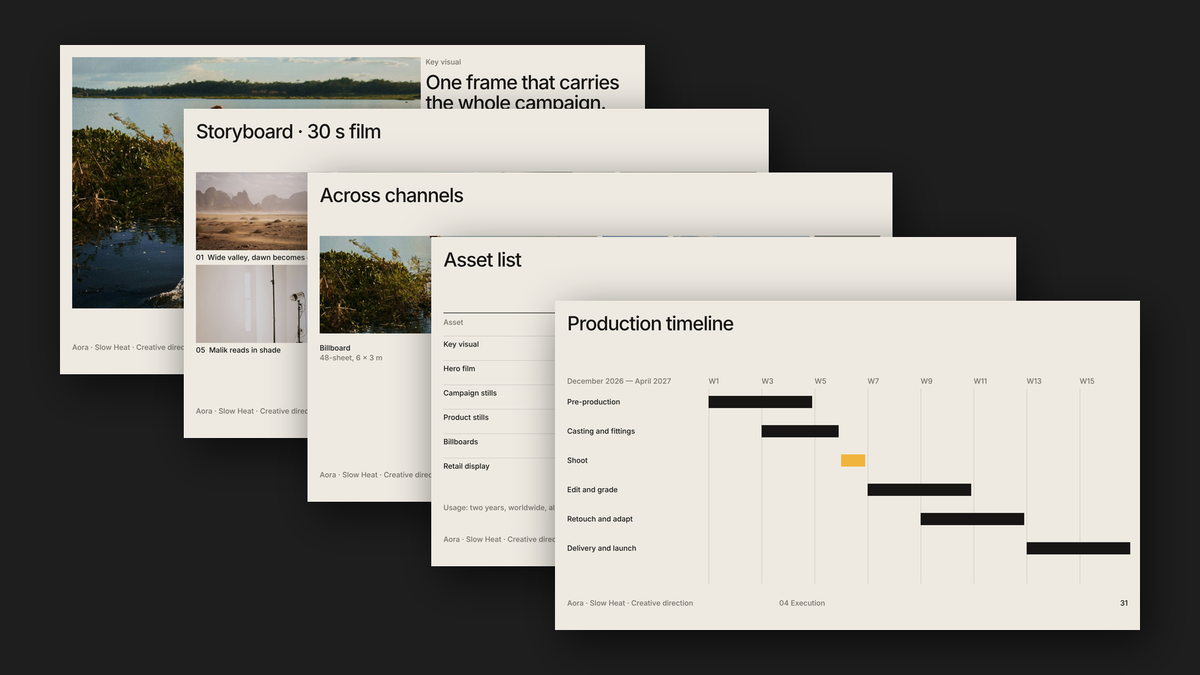Select the black Pre-production Gantt bar
1200x675 pixels.
[x=760, y=402]
